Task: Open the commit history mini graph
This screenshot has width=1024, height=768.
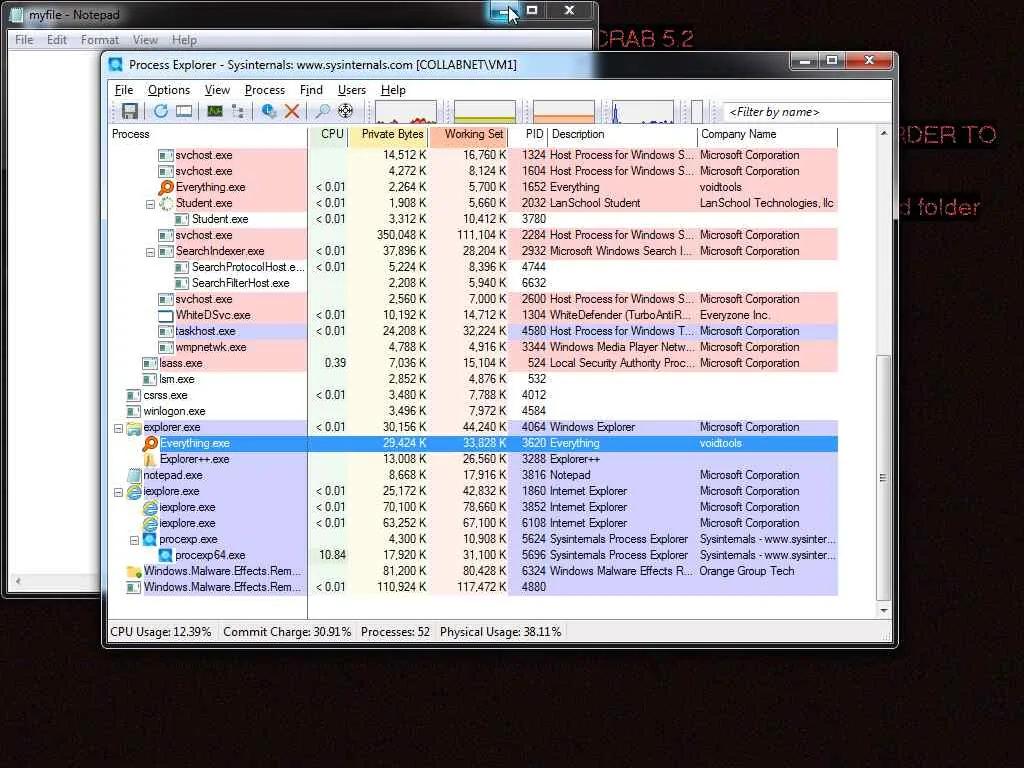Action: click(485, 112)
